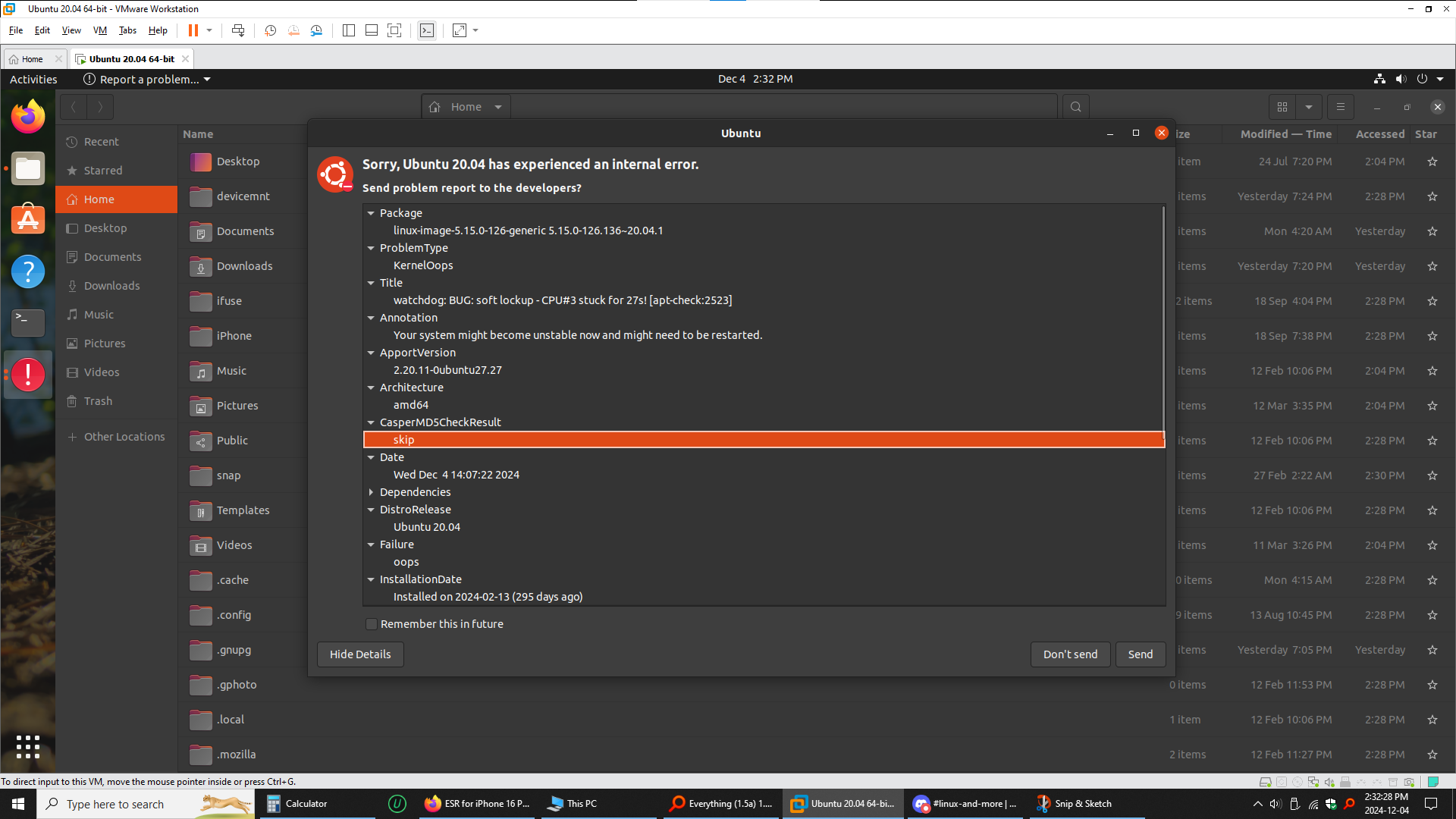
Task: Star the snap folder row
Action: point(1432,475)
